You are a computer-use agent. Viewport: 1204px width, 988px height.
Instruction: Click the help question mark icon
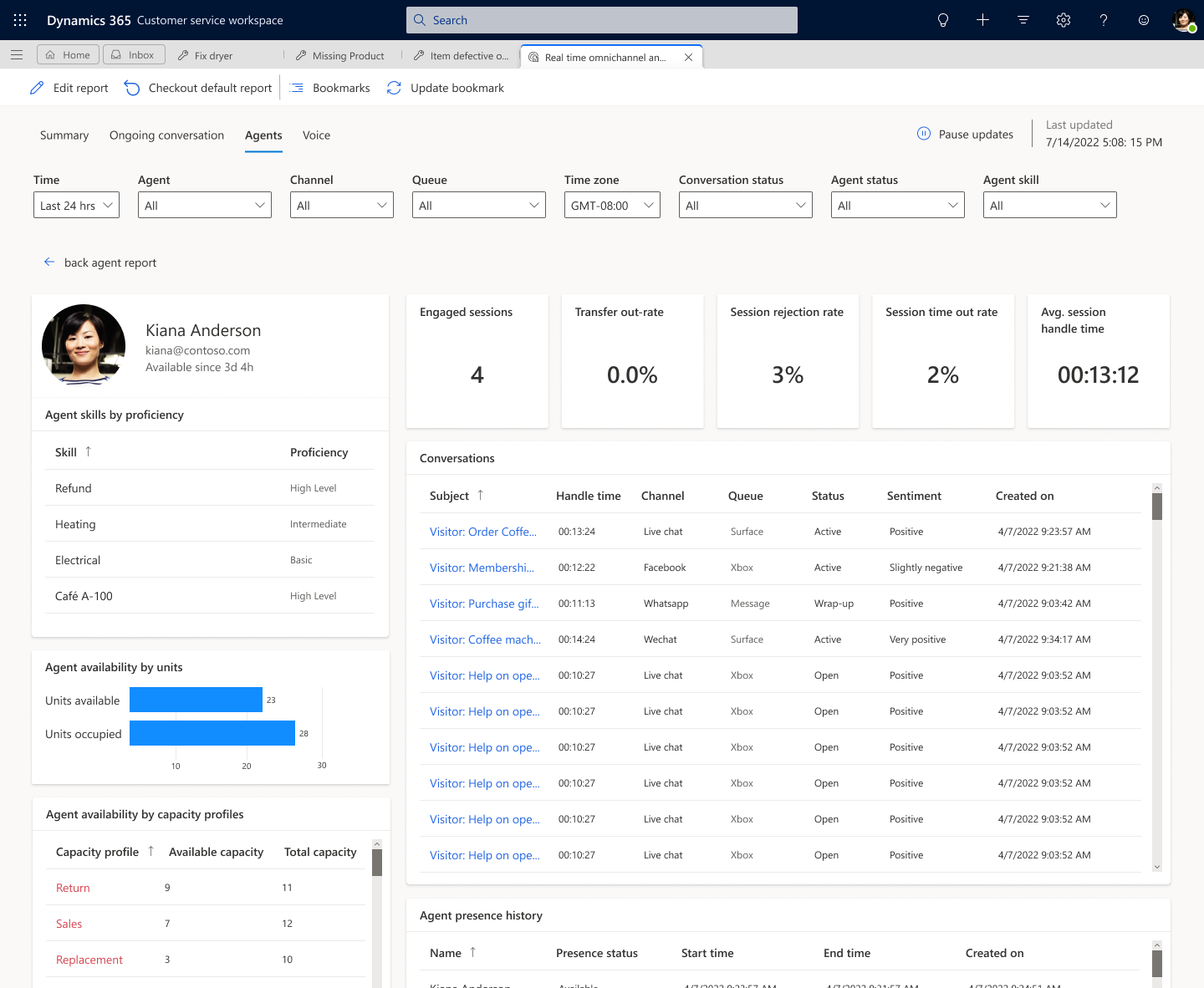(1104, 20)
